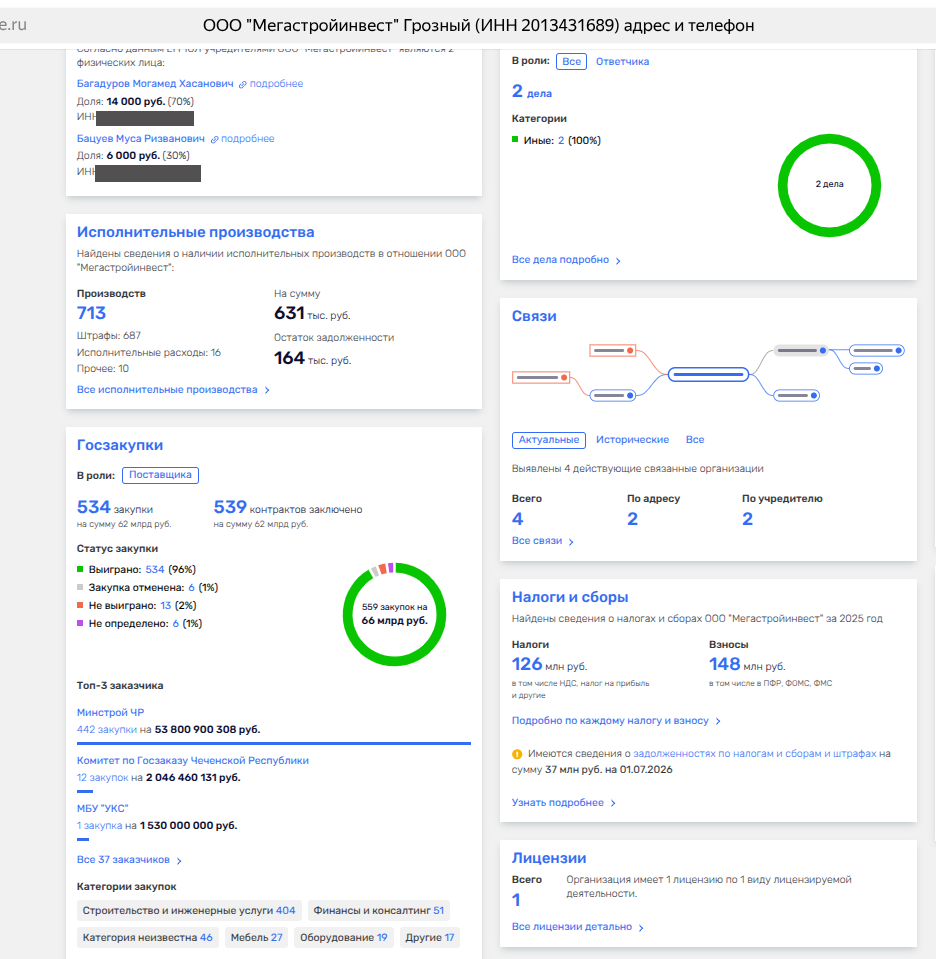The height and width of the screenshot is (959, 936).
Task: Open Все 37 заказчиков link
Action: click(123, 860)
